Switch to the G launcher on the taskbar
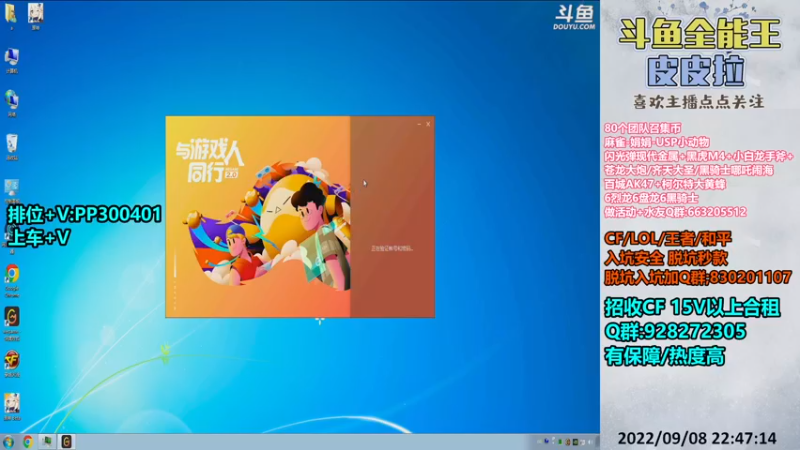The width and height of the screenshot is (800, 450). pos(66,442)
